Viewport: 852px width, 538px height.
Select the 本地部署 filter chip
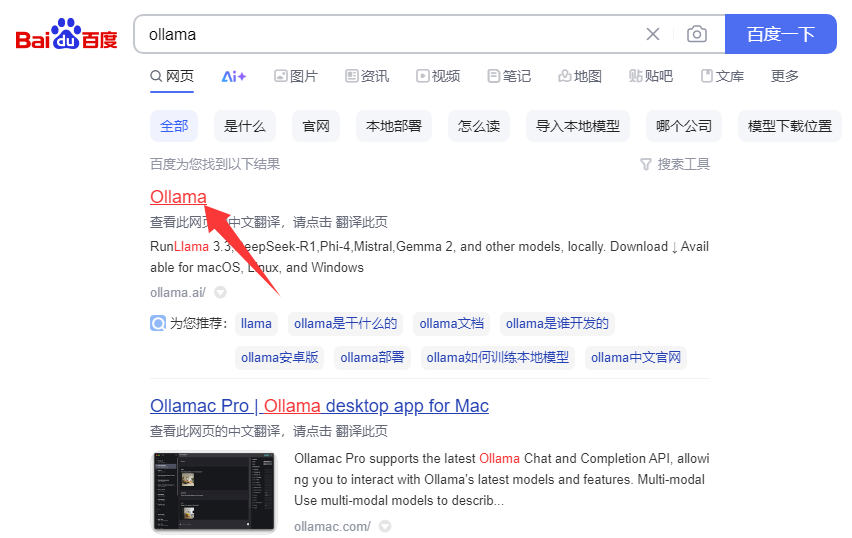coord(394,126)
